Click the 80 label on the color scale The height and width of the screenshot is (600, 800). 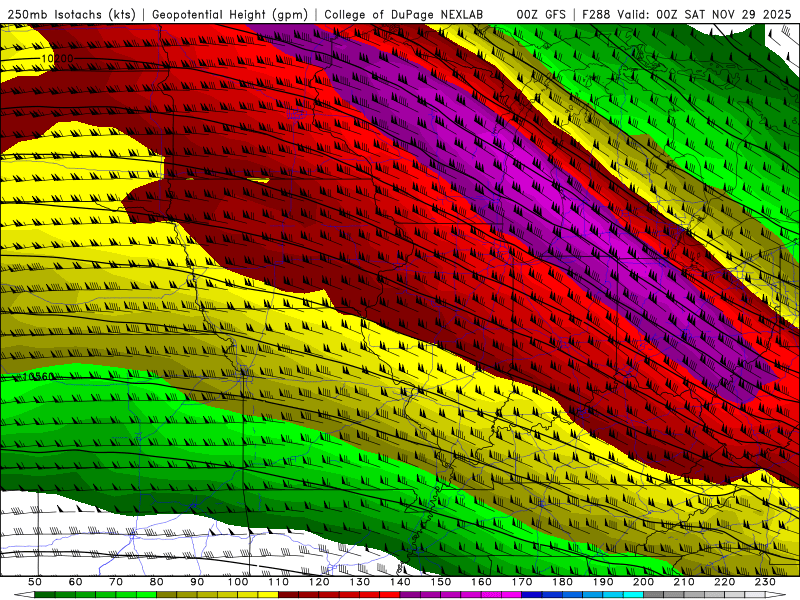[156, 582]
